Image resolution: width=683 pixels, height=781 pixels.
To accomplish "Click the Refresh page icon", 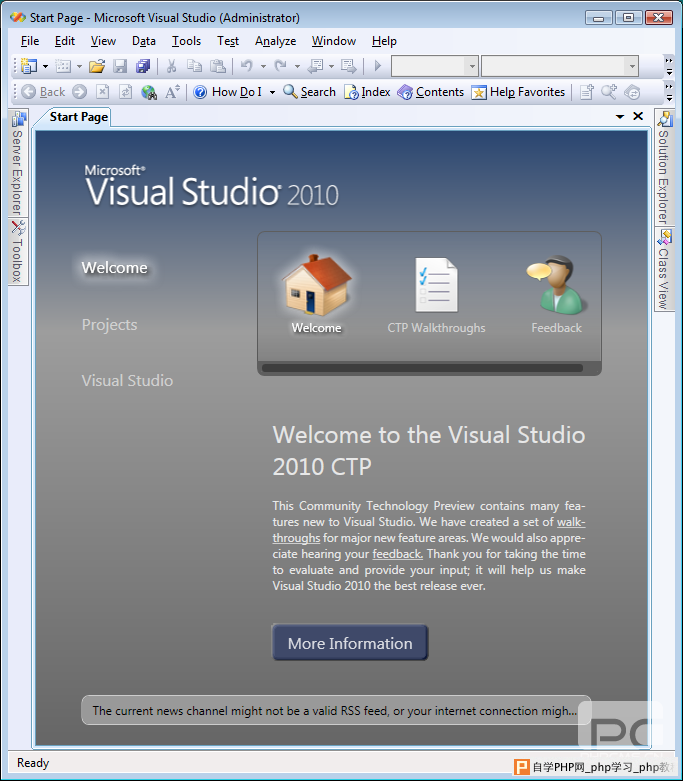I will pos(126,92).
